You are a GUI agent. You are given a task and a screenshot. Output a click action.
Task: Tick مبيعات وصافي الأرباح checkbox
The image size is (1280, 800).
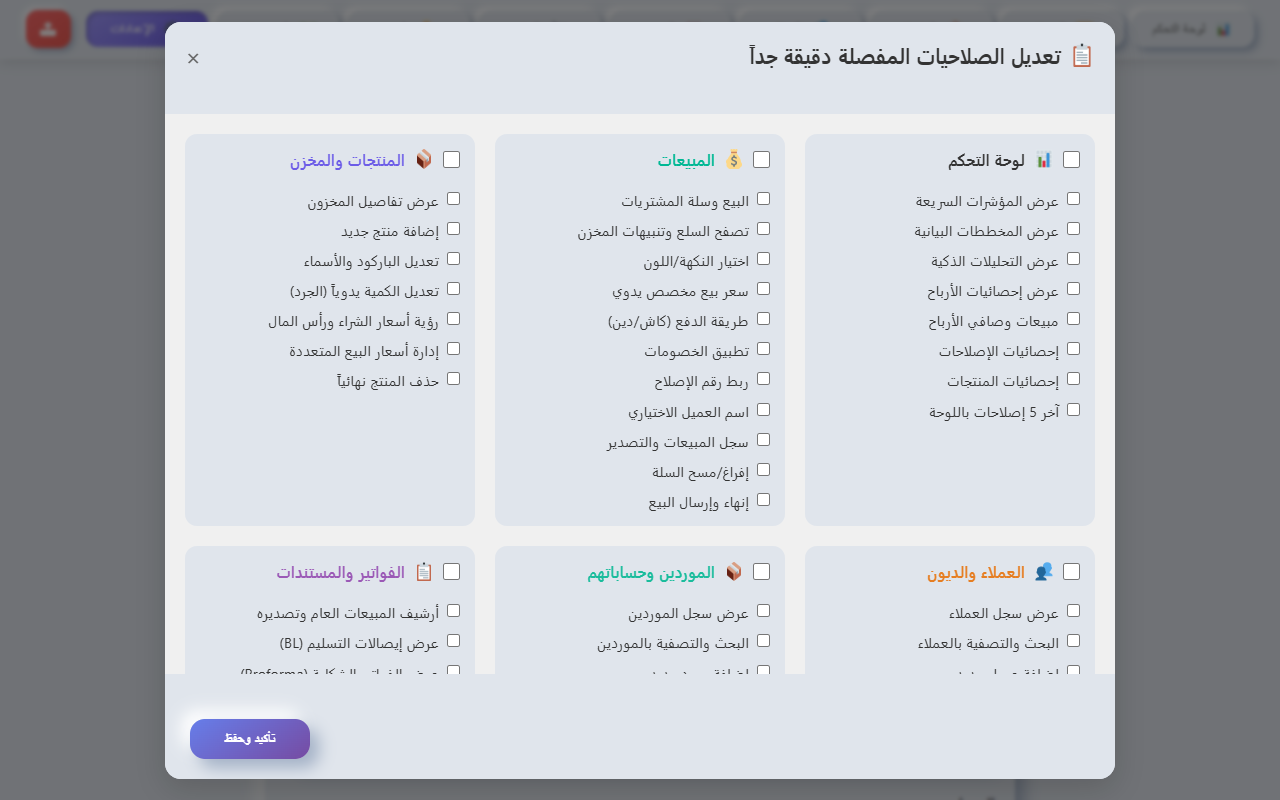click(1073, 319)
